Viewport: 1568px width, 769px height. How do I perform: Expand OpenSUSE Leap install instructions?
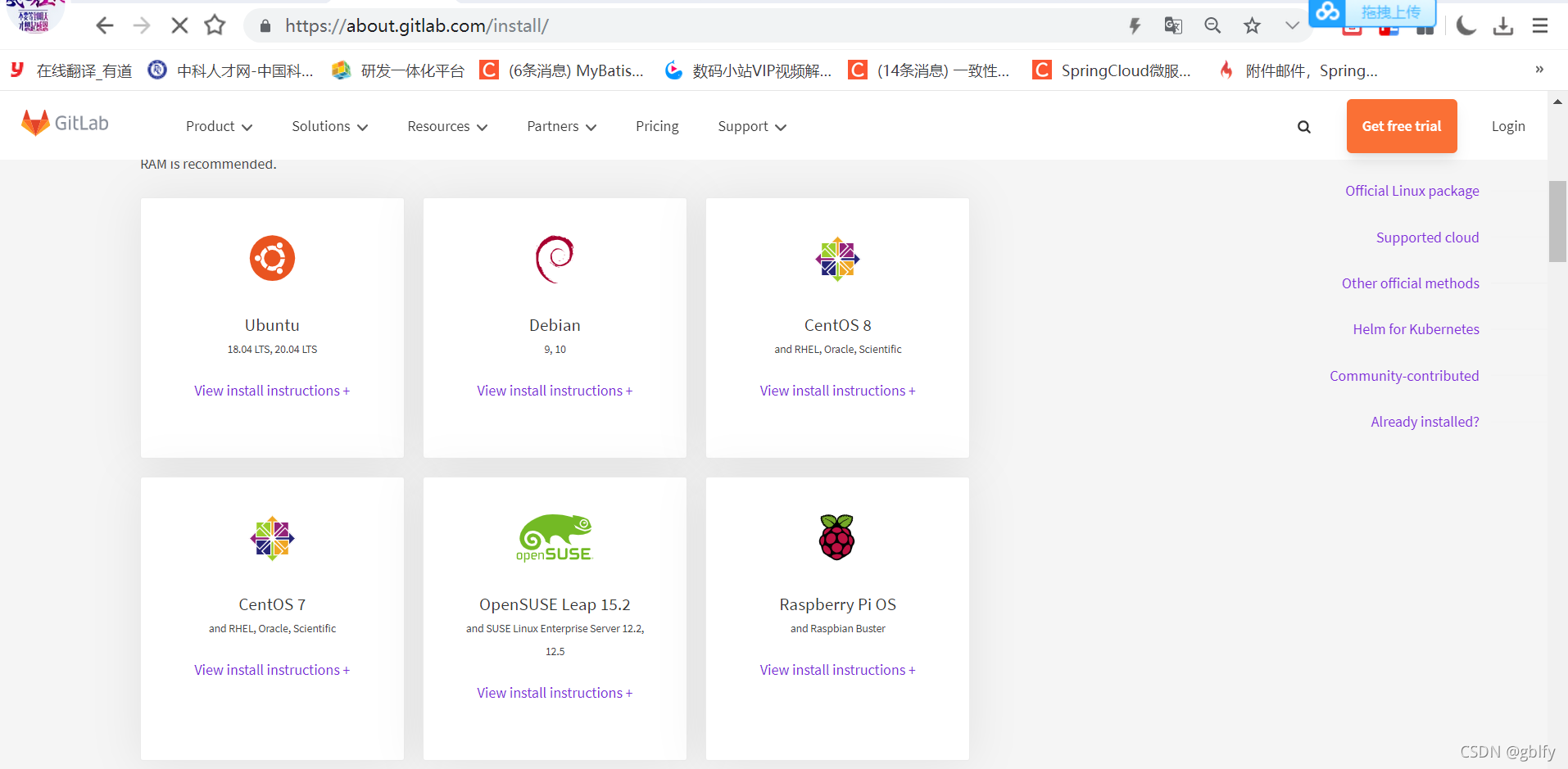(x=555, y=693)
